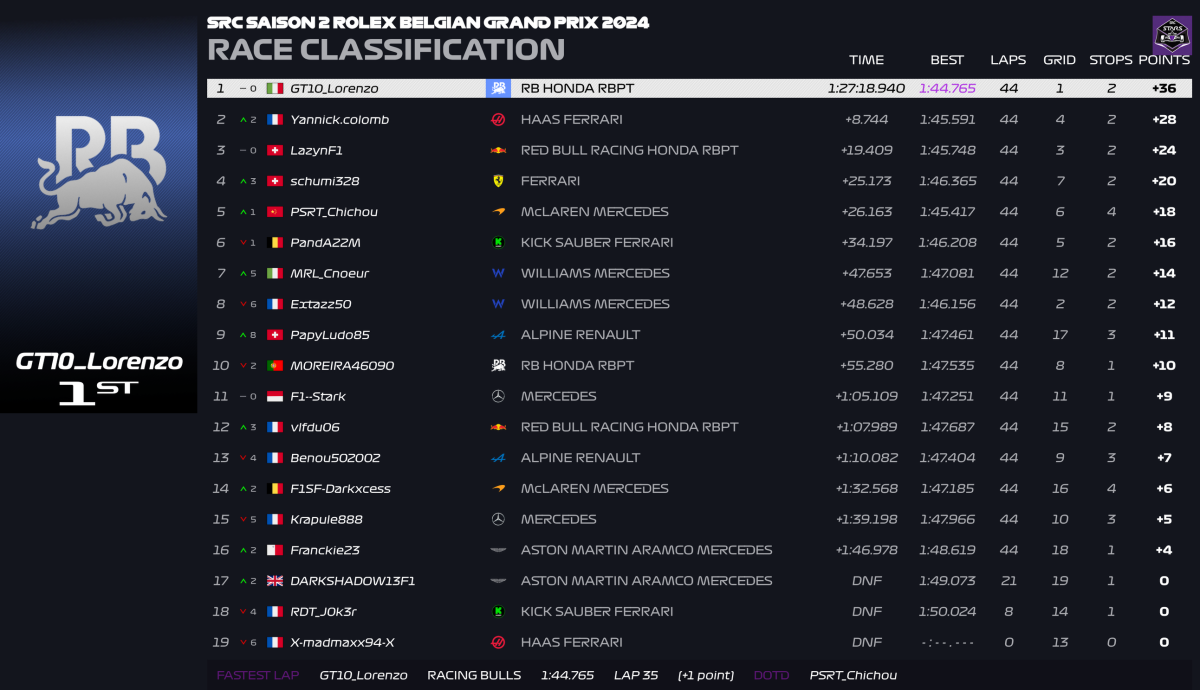Select the GRID column header
This screenshot has width=1200, height=690.
pos(1059,60)
